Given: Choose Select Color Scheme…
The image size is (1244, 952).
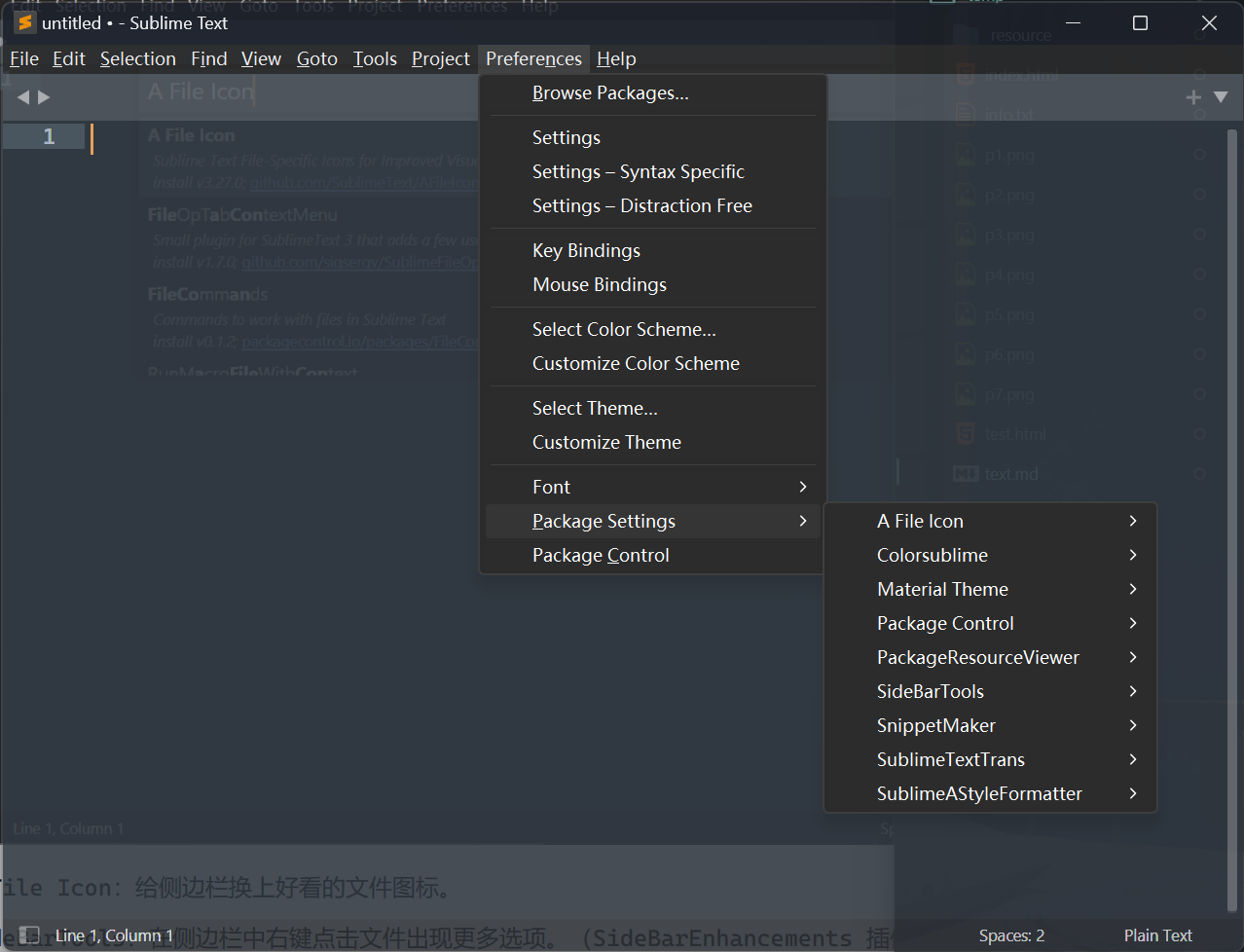Looking at the screenshot, I should point(653,330).
